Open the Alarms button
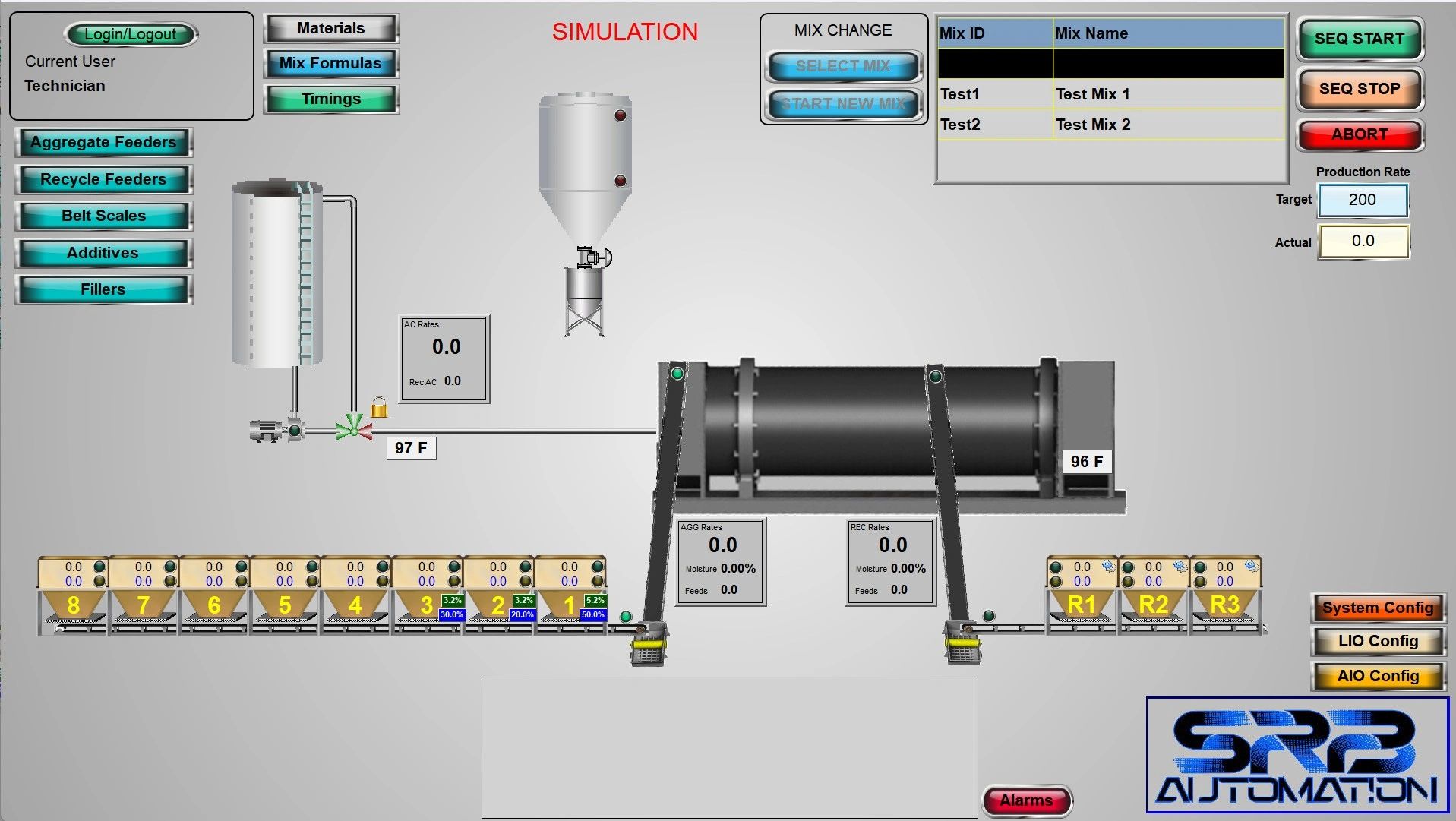The width and height of the screenshot is (1456, 821). pyautogui.click(x=1026, y=800)
